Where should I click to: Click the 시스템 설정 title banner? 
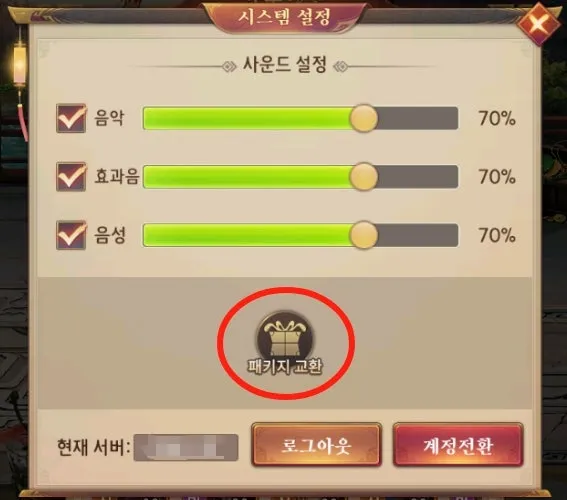click(284, 17)
